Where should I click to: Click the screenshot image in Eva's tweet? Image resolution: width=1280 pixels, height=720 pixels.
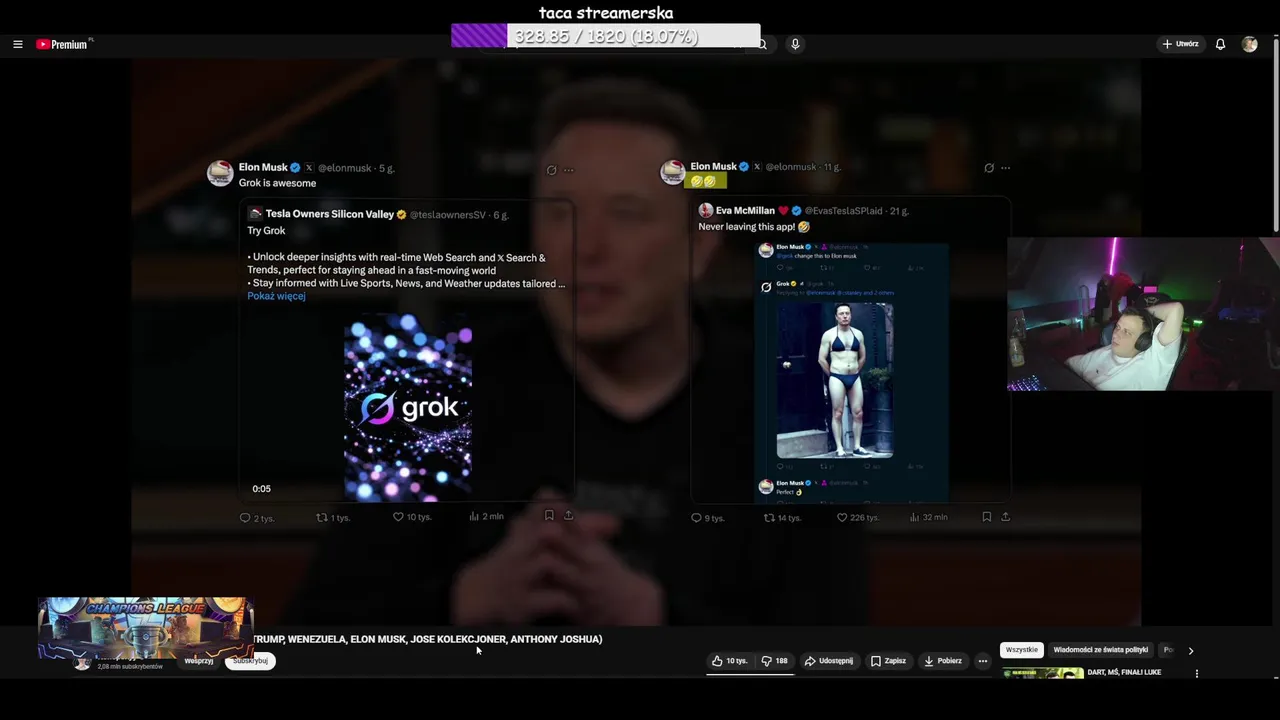[x=851, y=371]
